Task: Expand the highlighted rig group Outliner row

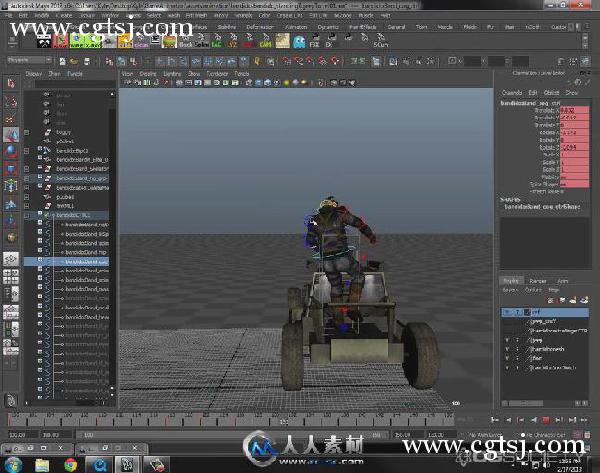Action: coord(26,178)
